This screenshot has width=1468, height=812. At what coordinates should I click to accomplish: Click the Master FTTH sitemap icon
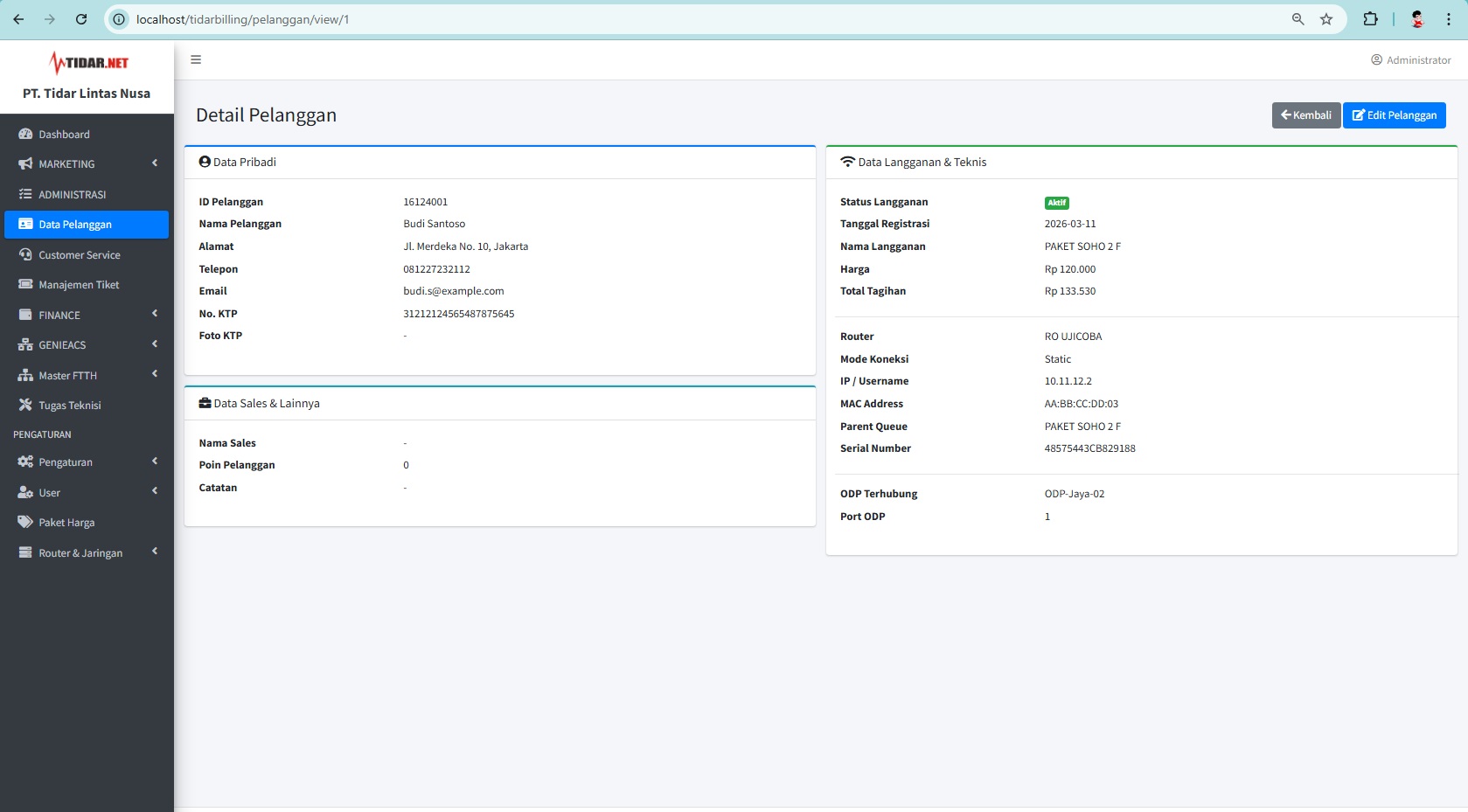[x=25, y=375]
